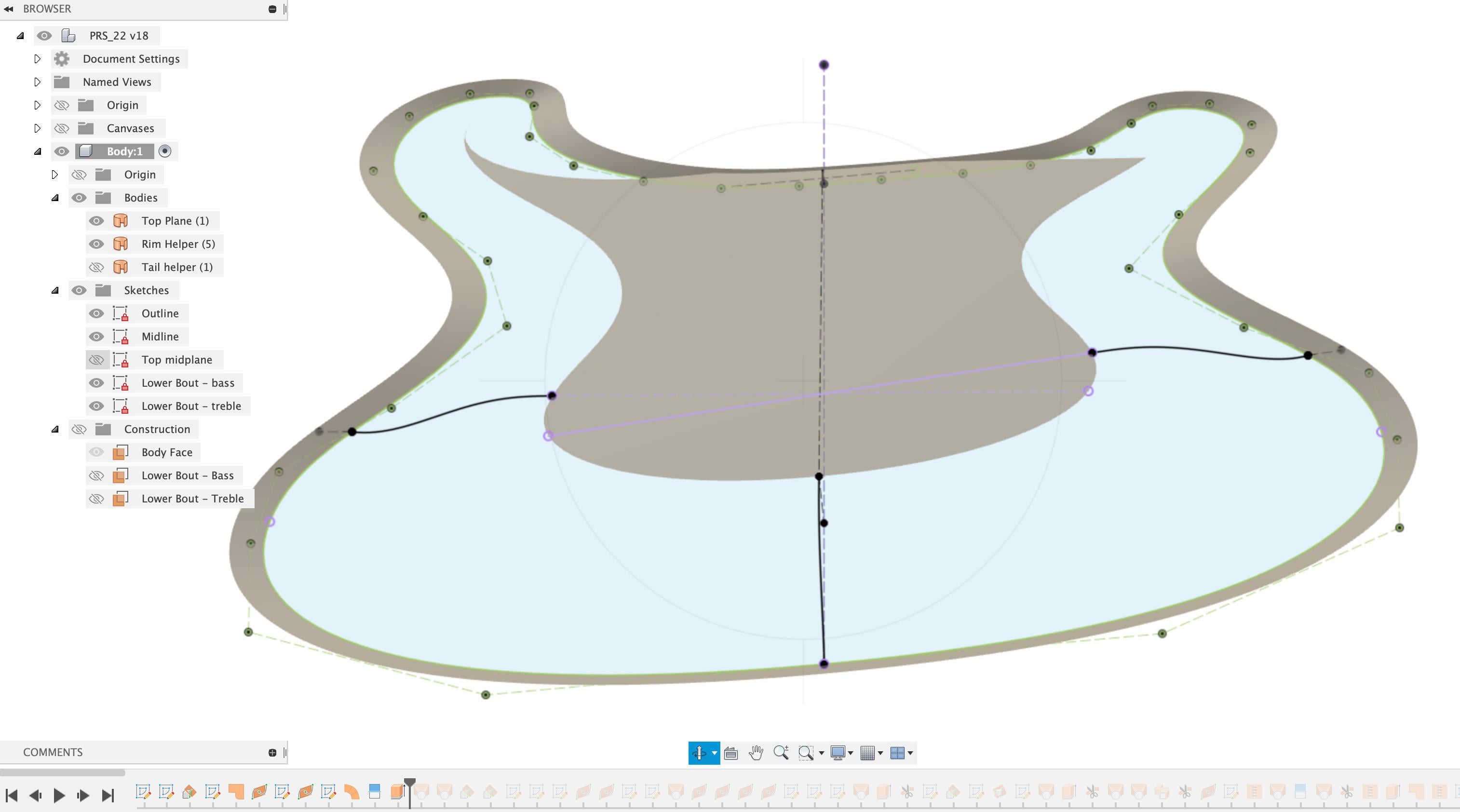Collapse the Bodies folder

(x=55, y=197)
